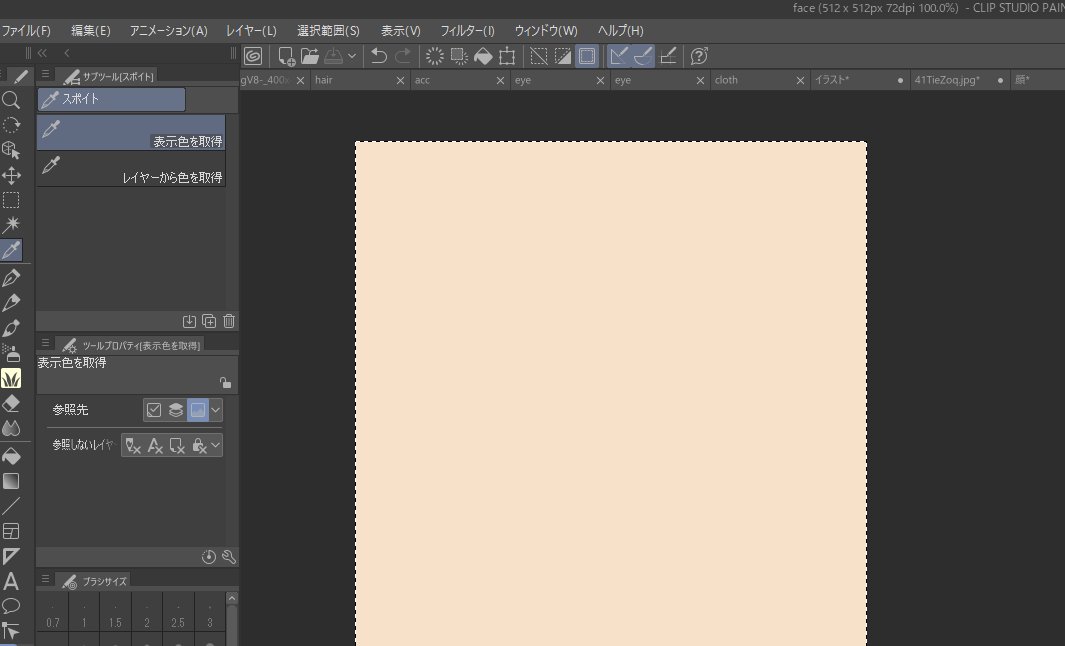Open Clip Studio launcher icon

pyautogui.click(x=253, y=56)
